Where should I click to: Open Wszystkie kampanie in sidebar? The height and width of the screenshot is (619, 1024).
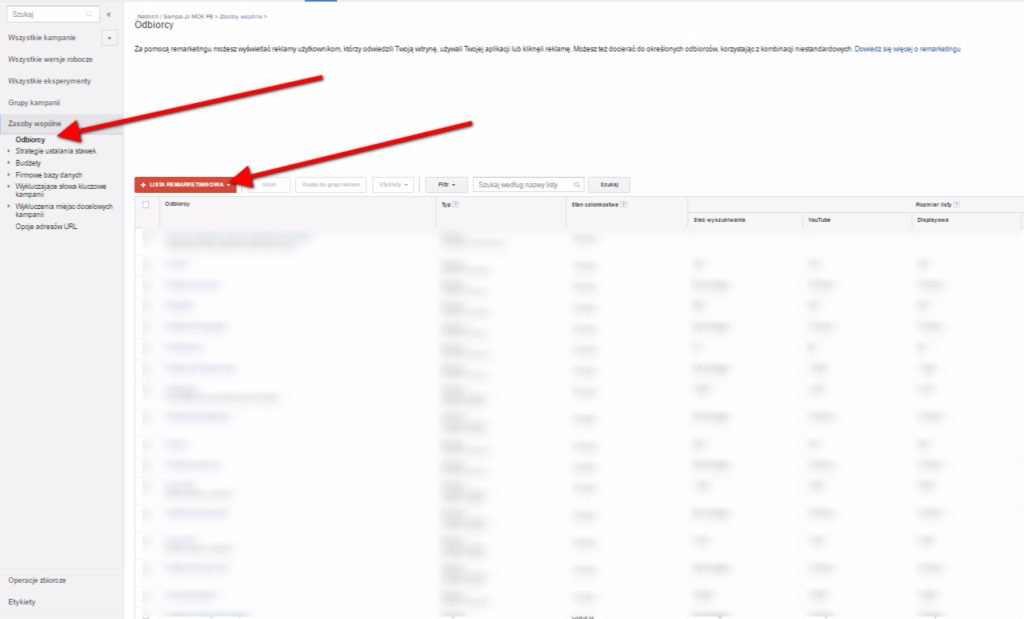pos(42,38)
